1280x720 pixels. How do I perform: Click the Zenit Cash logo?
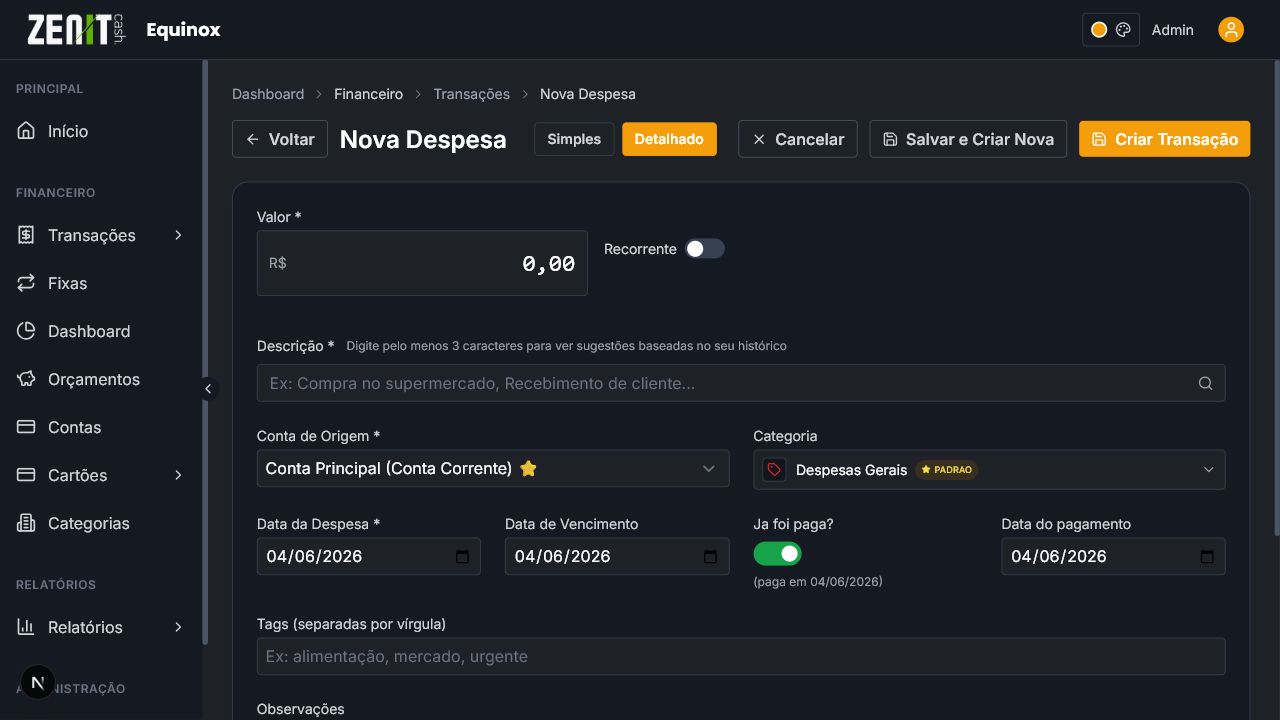pyautogui.click(x=77, y=29)
